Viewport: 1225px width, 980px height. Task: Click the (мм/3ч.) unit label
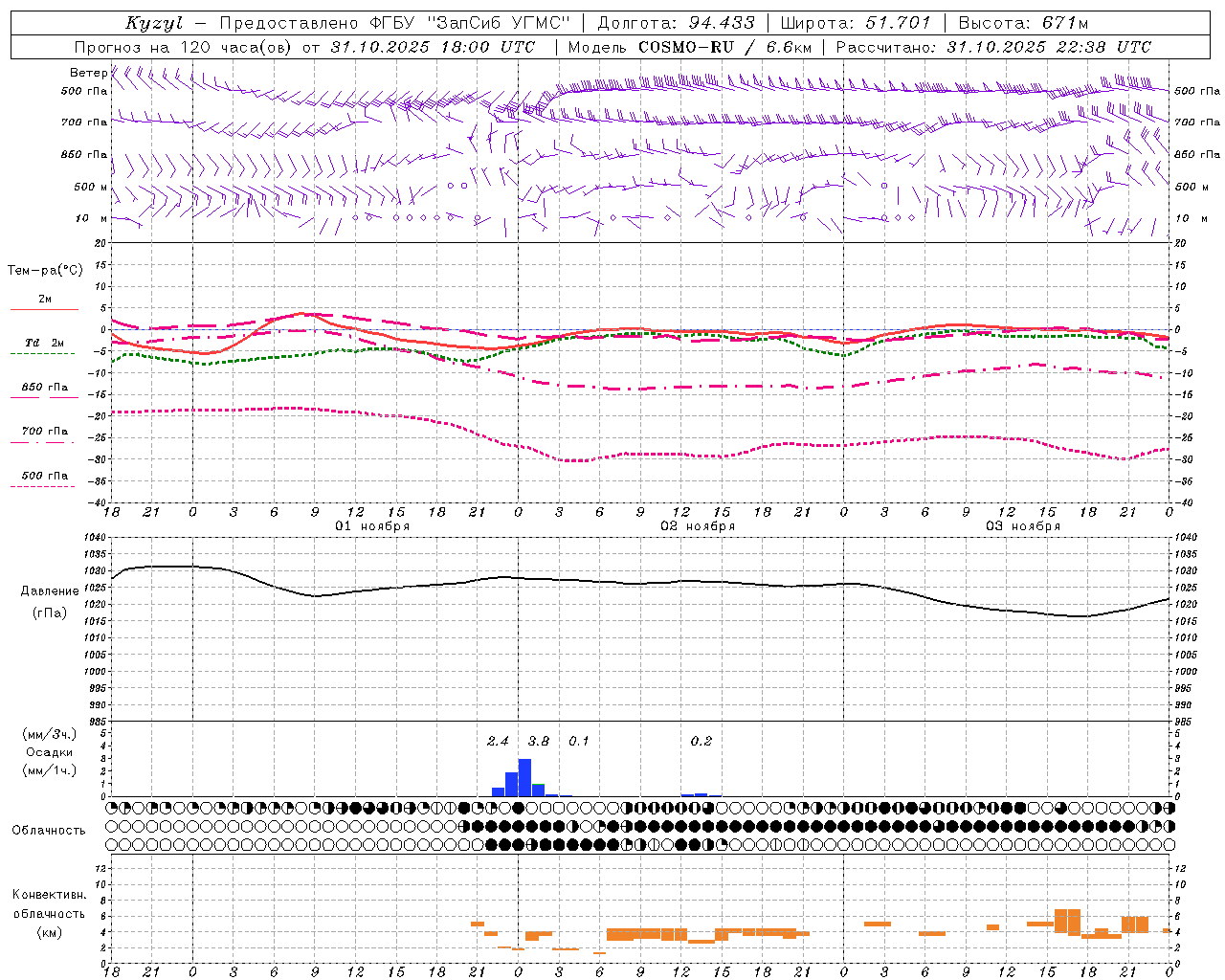click(x=49, y=734)
